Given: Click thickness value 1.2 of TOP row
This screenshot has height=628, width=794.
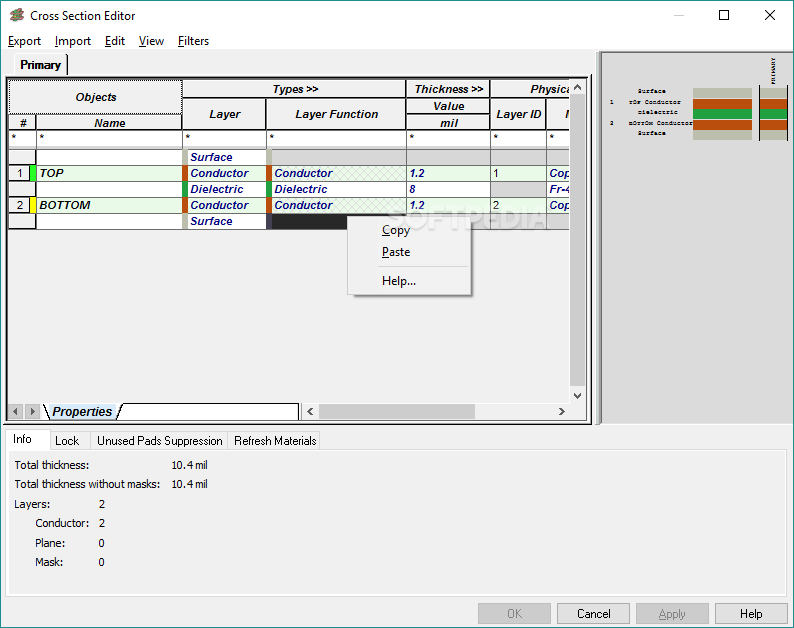Looking at the screenshot, I should [449, 173].
